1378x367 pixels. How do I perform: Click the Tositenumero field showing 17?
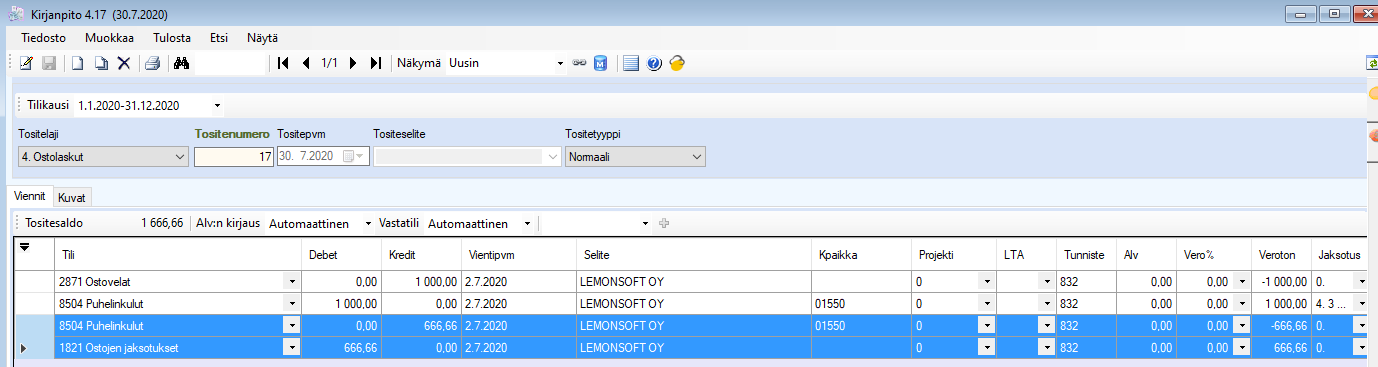[234, 156]
